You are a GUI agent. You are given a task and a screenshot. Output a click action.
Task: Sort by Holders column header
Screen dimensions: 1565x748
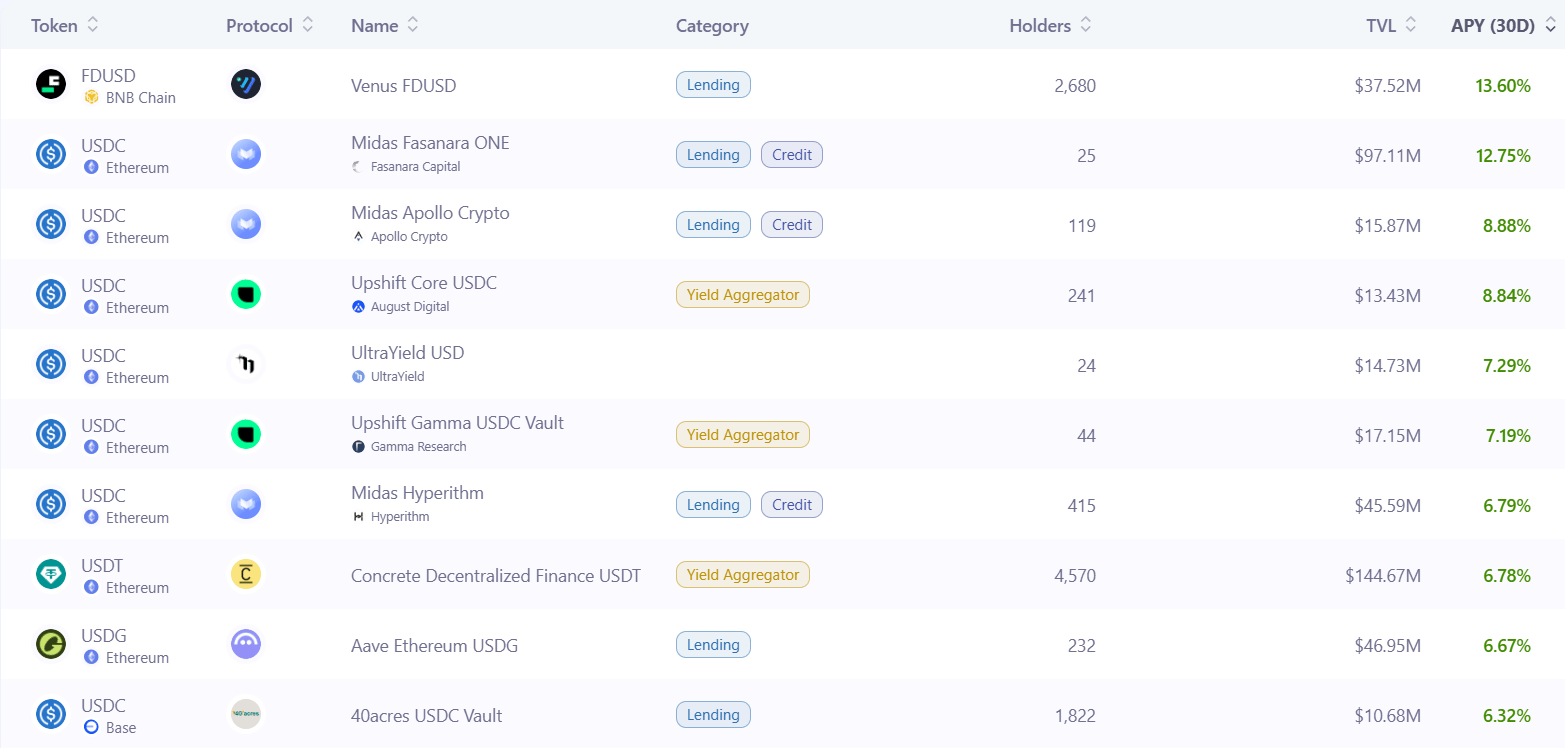tap(1051, 26)
